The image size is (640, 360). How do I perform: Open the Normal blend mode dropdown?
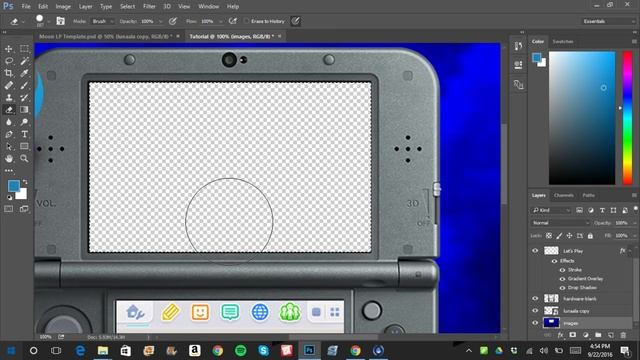560,223
